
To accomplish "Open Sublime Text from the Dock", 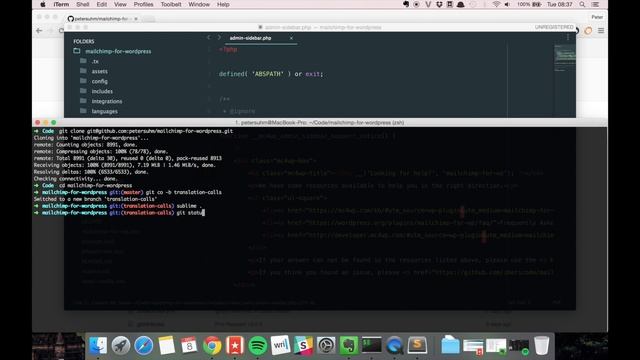I will (x=417, y=345).
